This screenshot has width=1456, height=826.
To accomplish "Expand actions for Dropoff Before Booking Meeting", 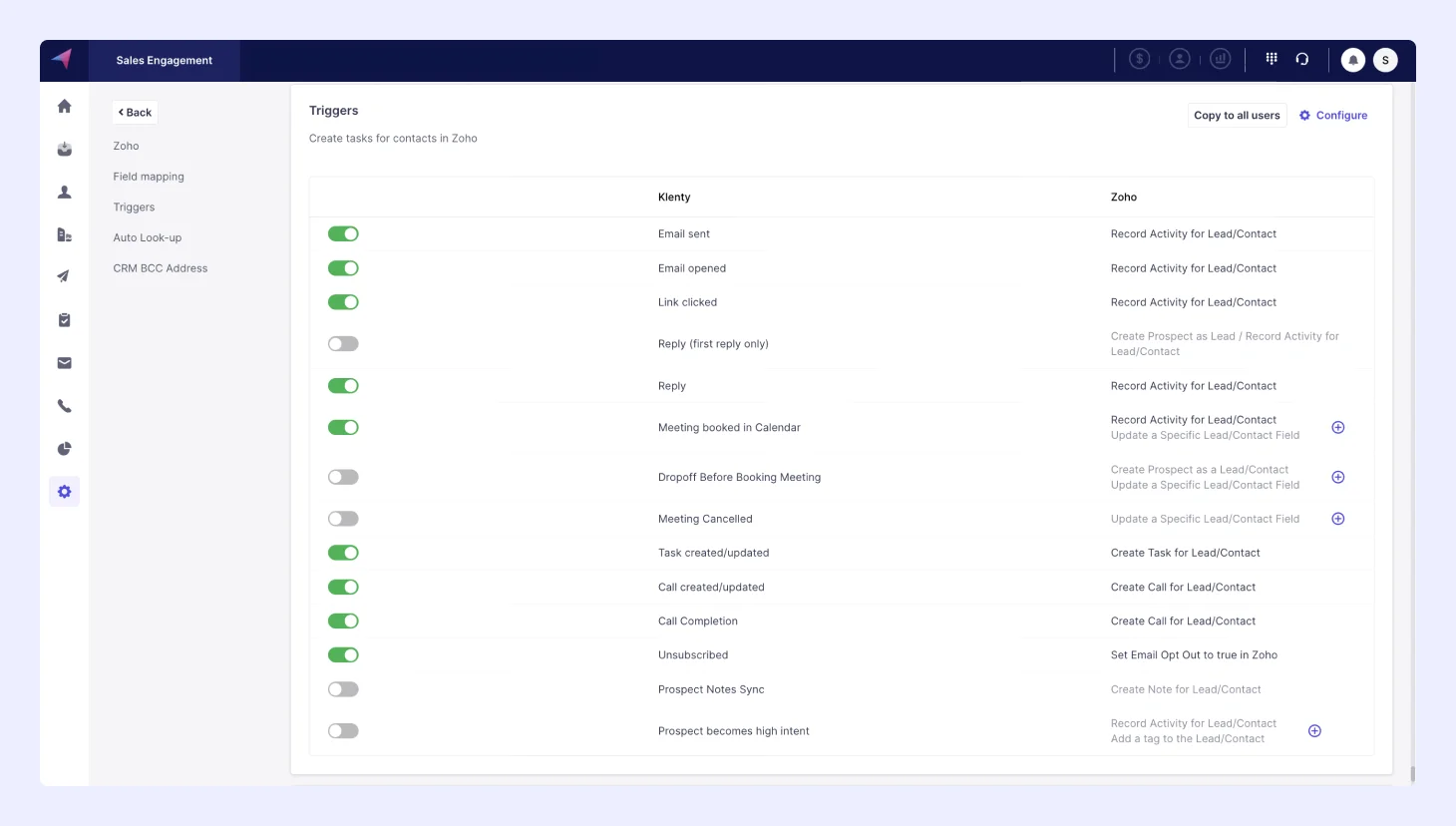I will [x=1338, y=477].
